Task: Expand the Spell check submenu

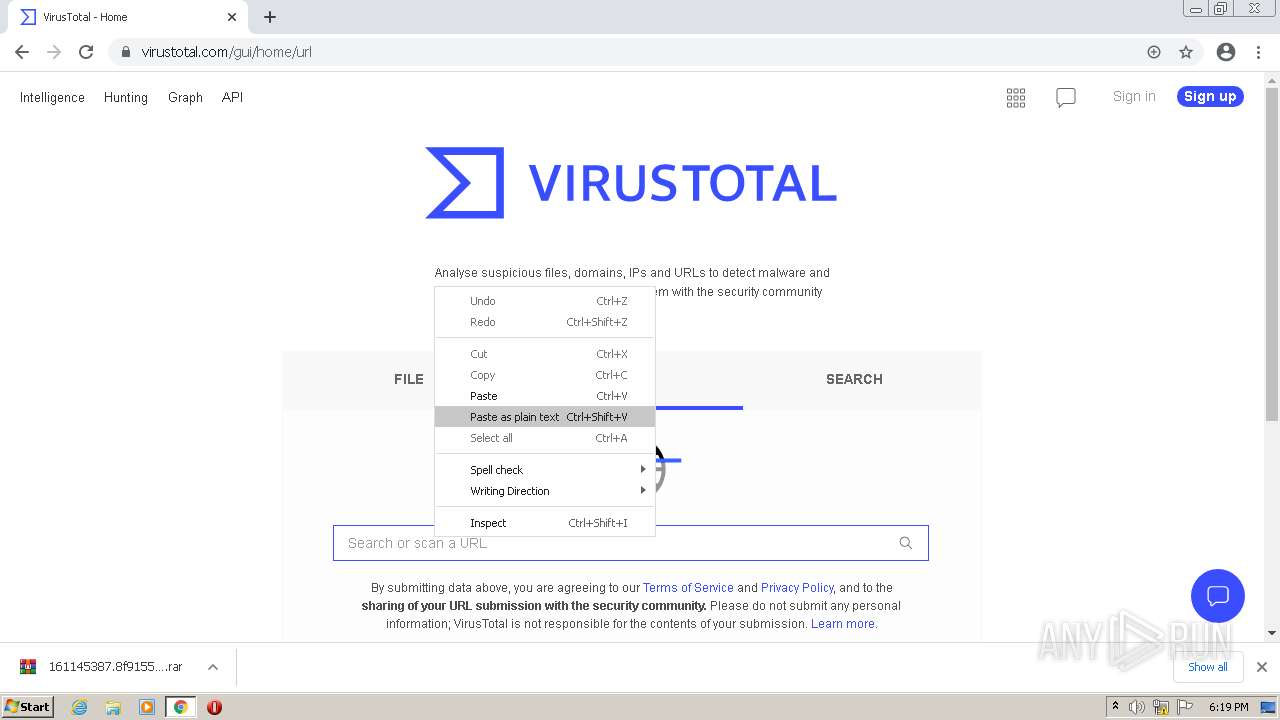Action: (545, 470)
